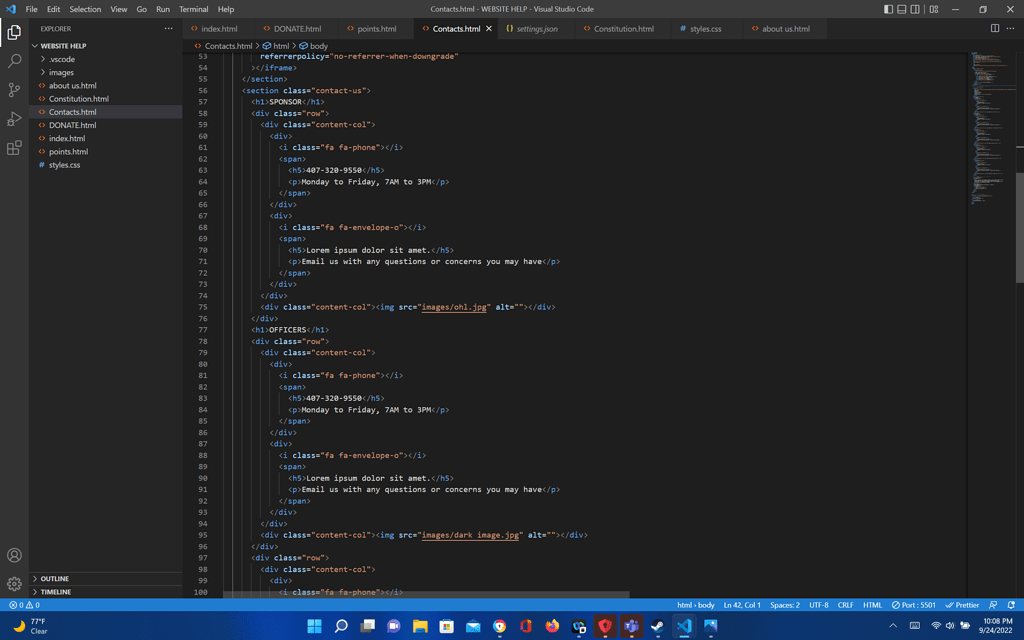
Task: Open the Extensions view
Action: 14,148
